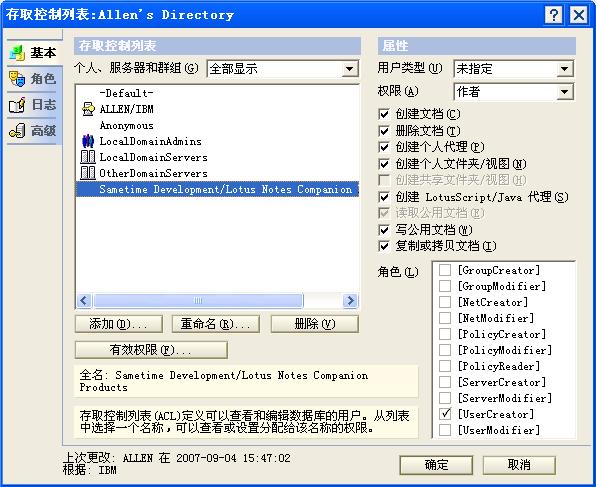
Task: Click the 日志 tab notepad icon
Action: (17, 105)
